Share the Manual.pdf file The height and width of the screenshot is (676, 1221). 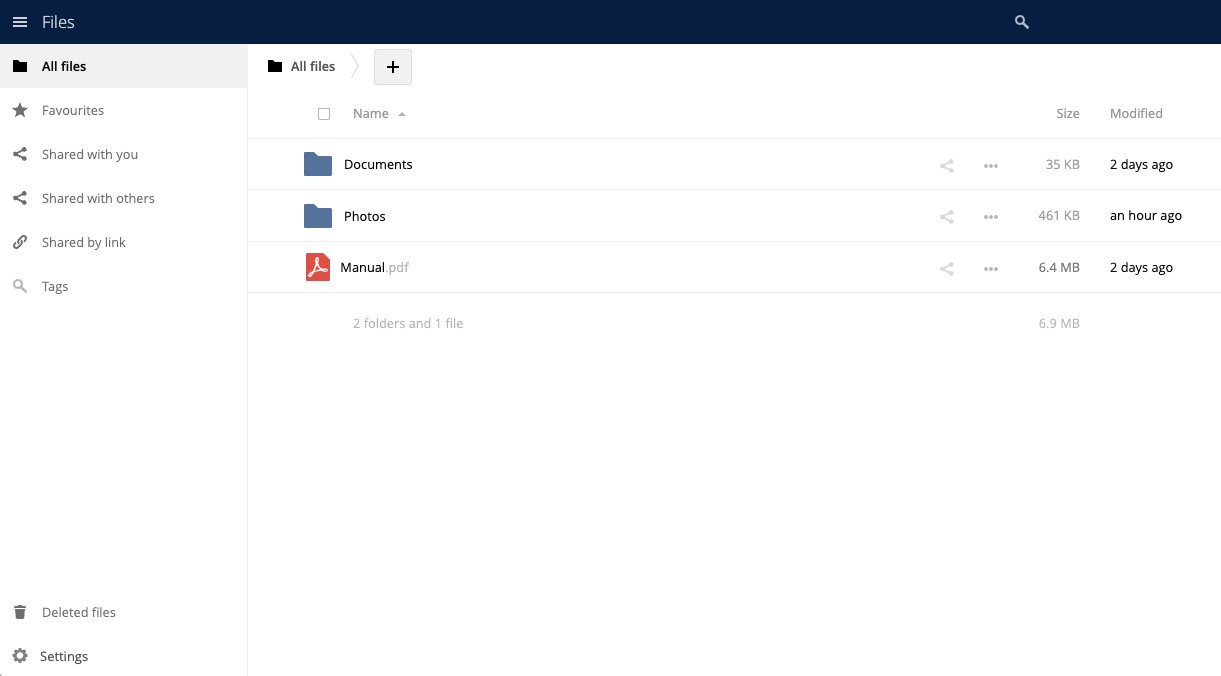(x=946, y=268)
